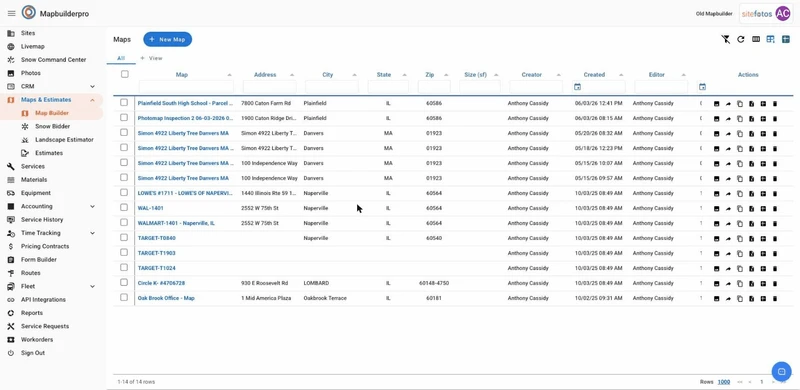Open the Snow Command Center sidebar item
The width and height of the screenshot is (800, 390).
54,60
